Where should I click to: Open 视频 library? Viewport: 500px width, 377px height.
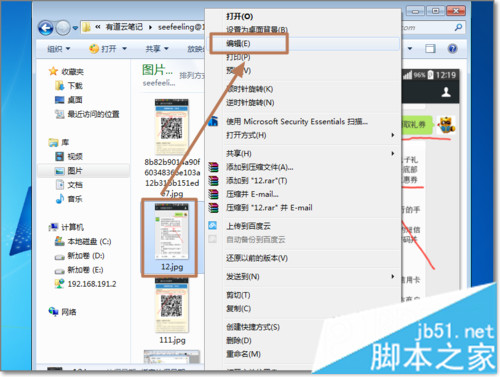69,156
